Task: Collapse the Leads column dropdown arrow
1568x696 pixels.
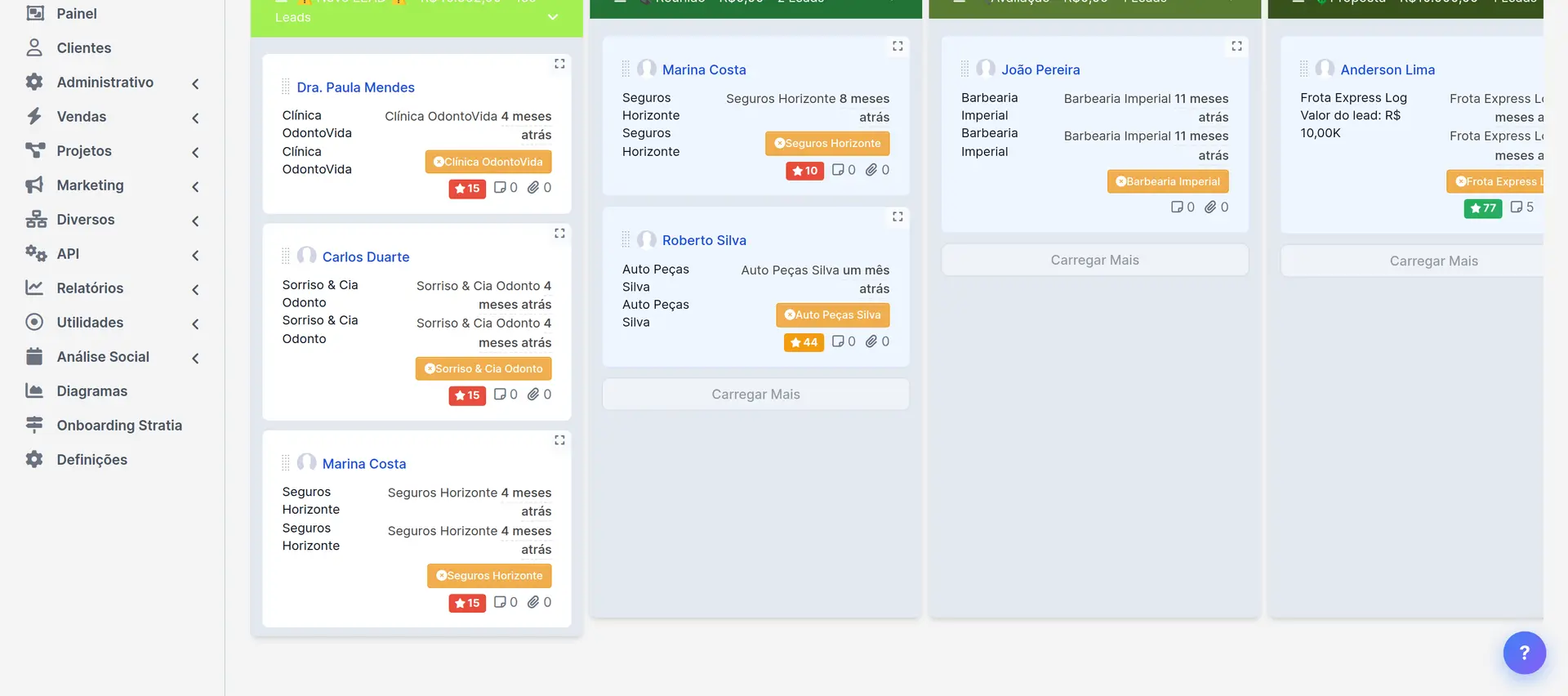Action: pos(553,17)
